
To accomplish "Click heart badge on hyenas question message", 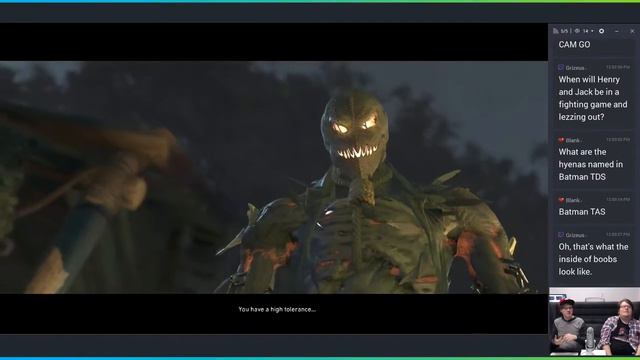I will point(561,140).
